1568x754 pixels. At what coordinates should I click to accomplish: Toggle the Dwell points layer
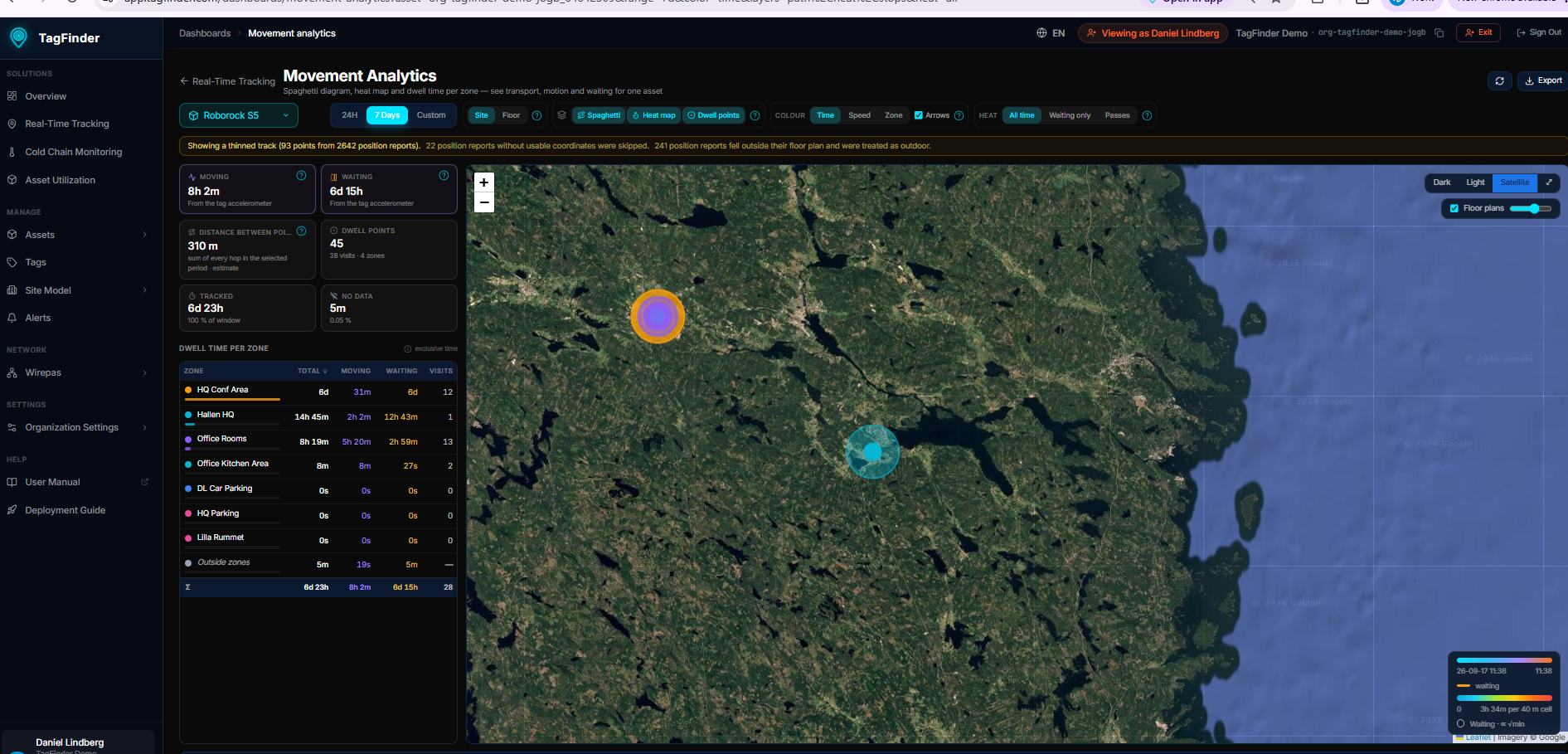click(x=713, y=115)
